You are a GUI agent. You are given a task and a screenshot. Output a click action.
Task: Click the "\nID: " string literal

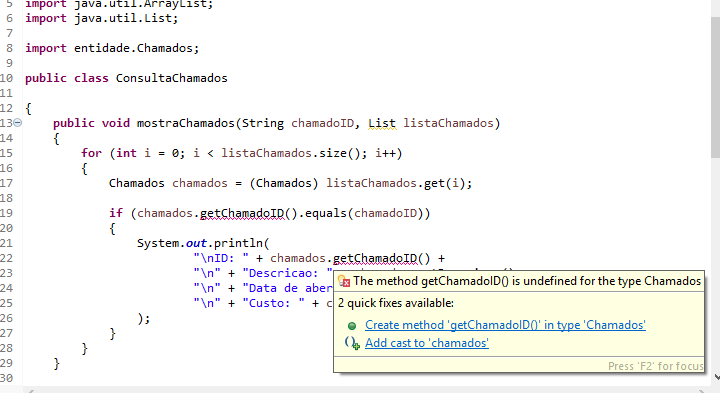pyautogui.click(x=221, y=258)
